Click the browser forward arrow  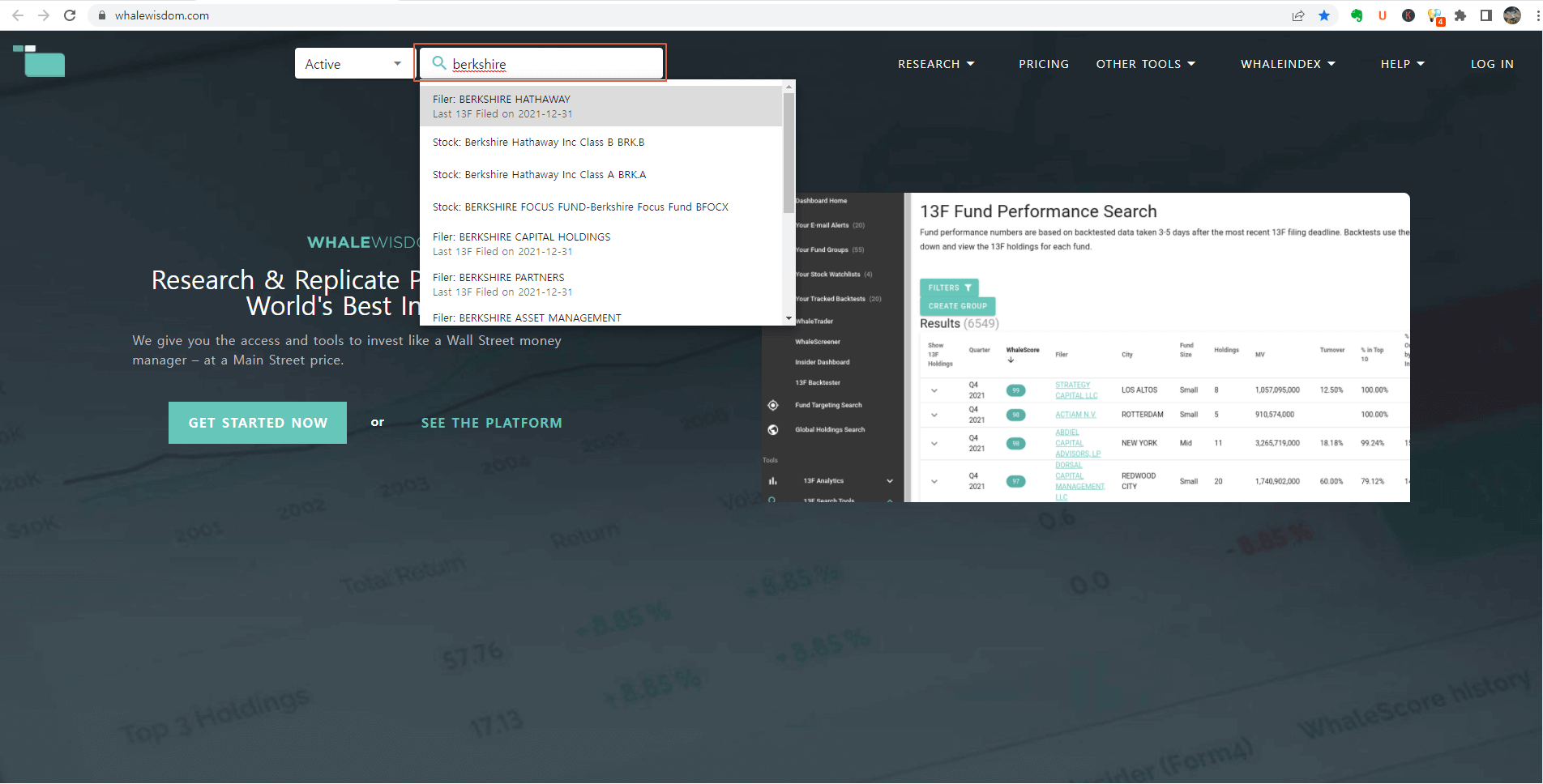pos(44,15)
